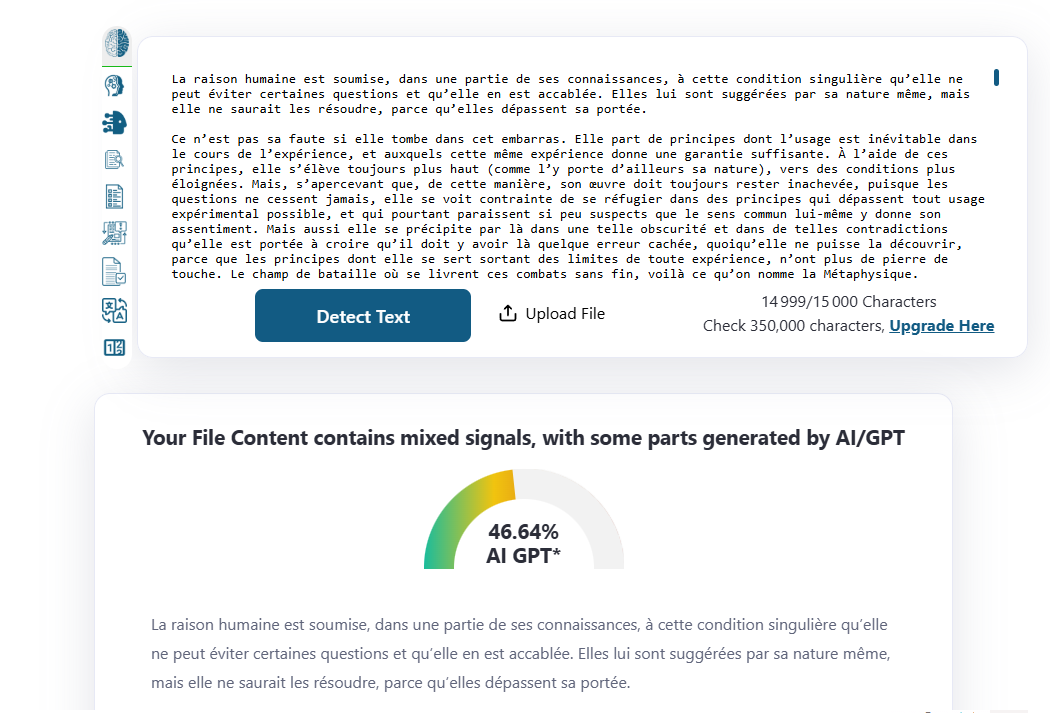The width and height of the screenshot is (1050, 713).
Task: Select the document with checkmark icon
Action: (115, 271)
